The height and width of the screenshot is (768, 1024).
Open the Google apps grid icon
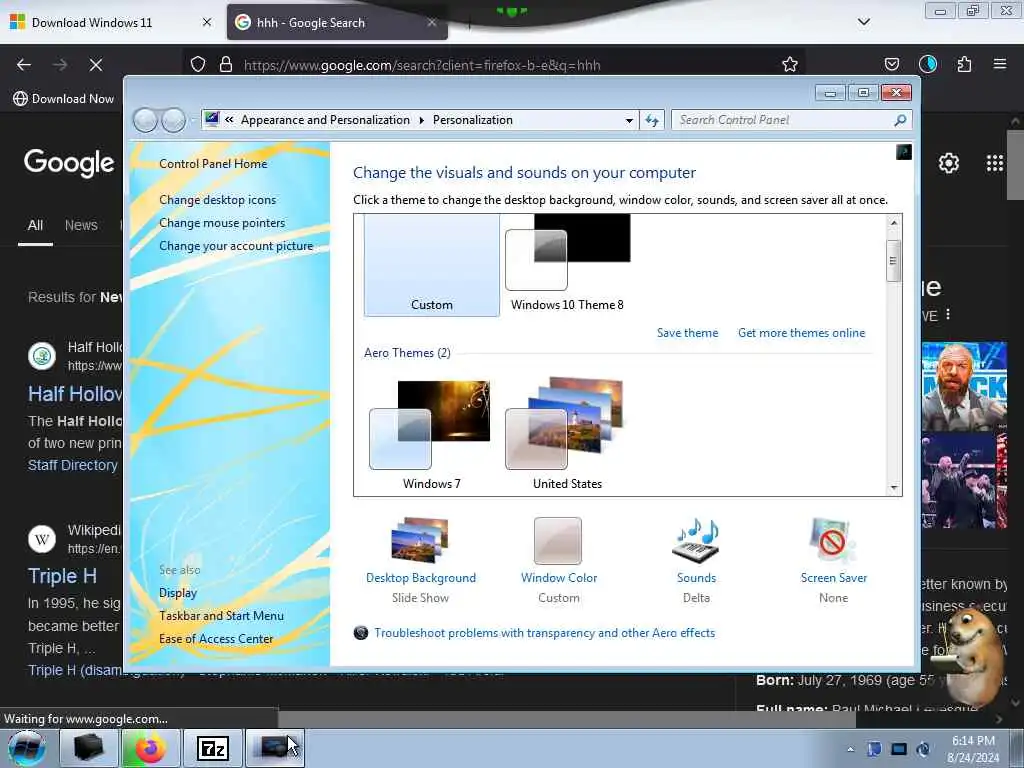pyautogui.click(x=995, y=163)
